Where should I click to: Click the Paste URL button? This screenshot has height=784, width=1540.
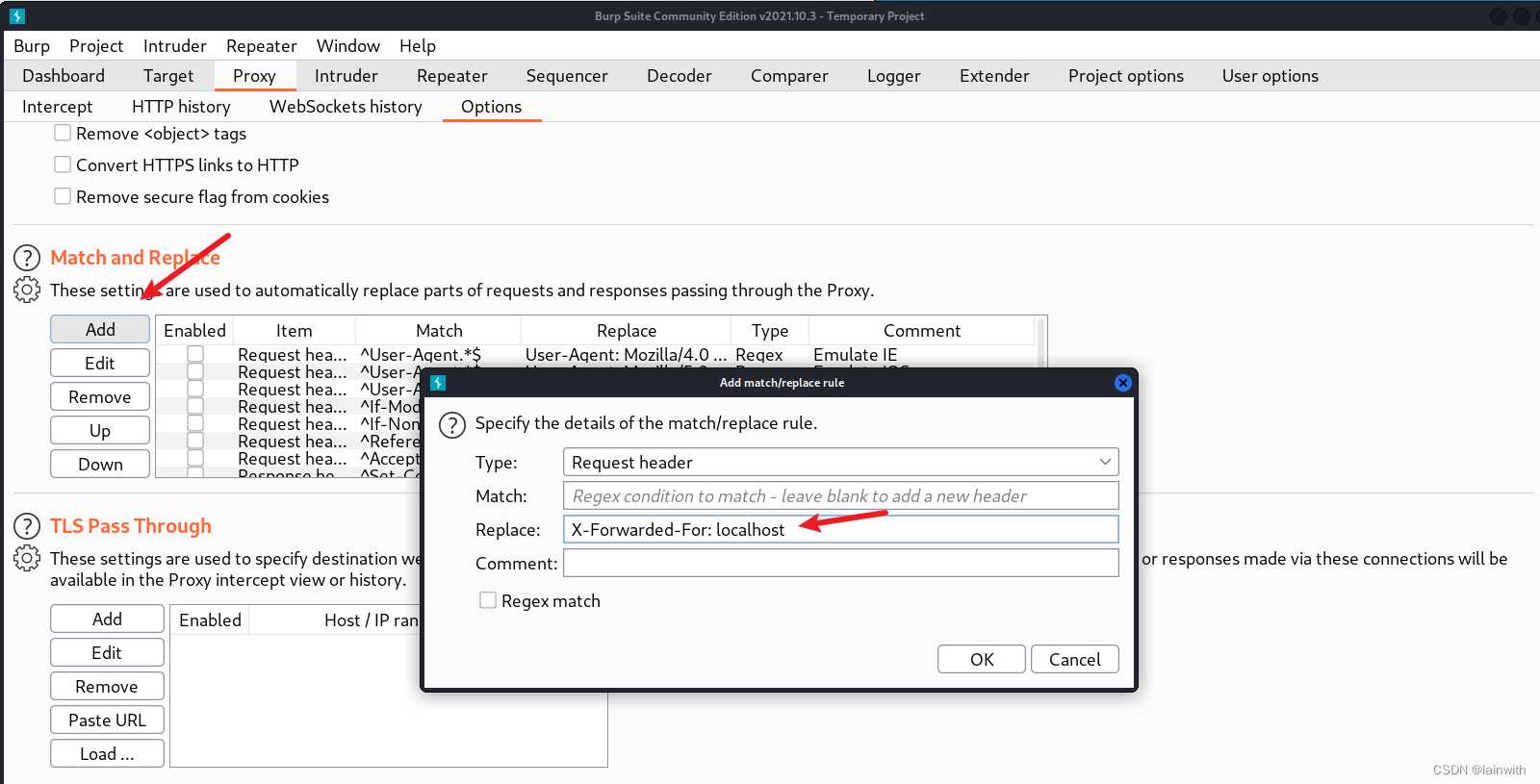(x=107, y=720)
